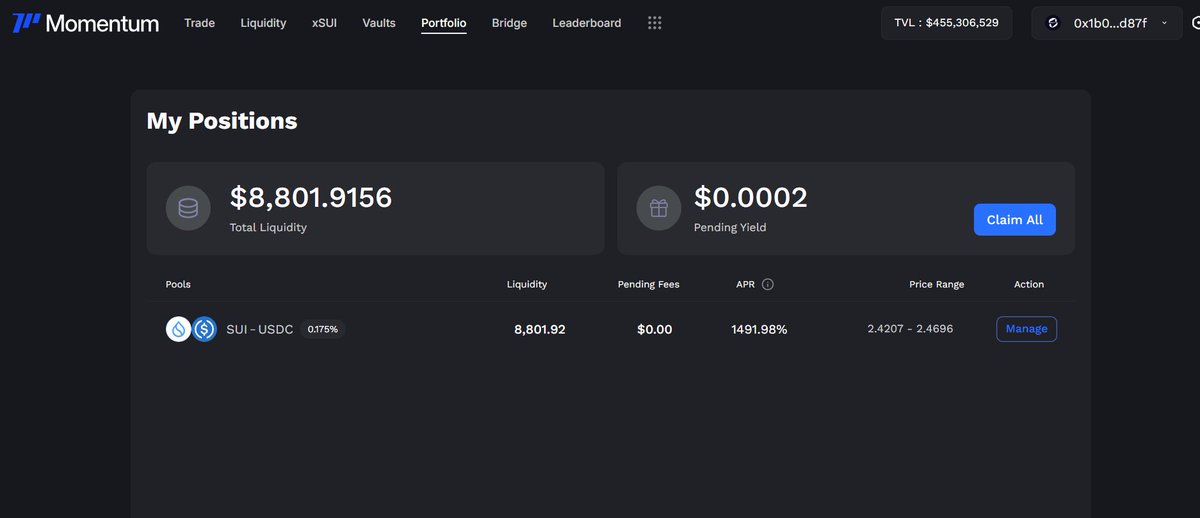This screenshot has height=518, width=1200.
Task: Click the Pending Yield label
Action: (728, 227)
